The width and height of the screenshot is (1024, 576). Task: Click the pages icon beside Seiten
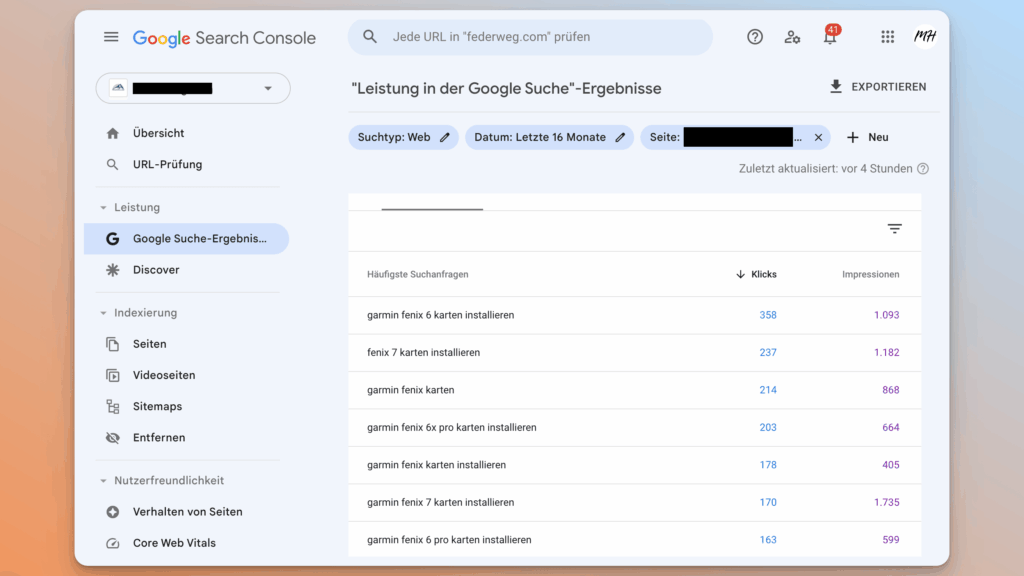112,344
